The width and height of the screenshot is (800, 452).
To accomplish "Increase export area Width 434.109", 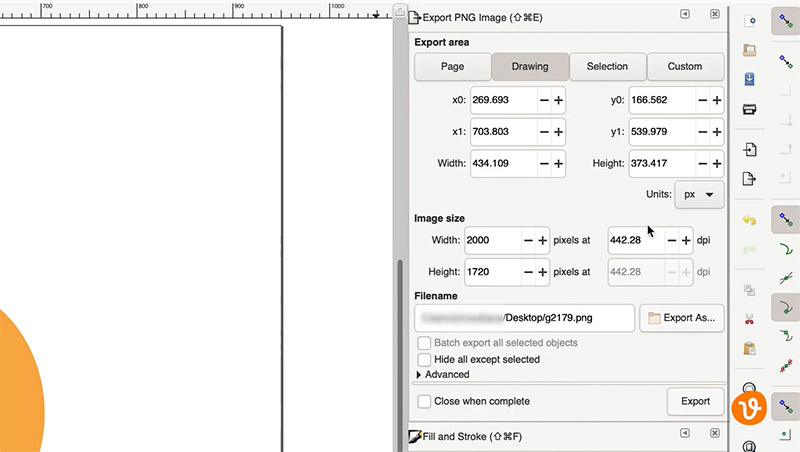I will point(559,163).
